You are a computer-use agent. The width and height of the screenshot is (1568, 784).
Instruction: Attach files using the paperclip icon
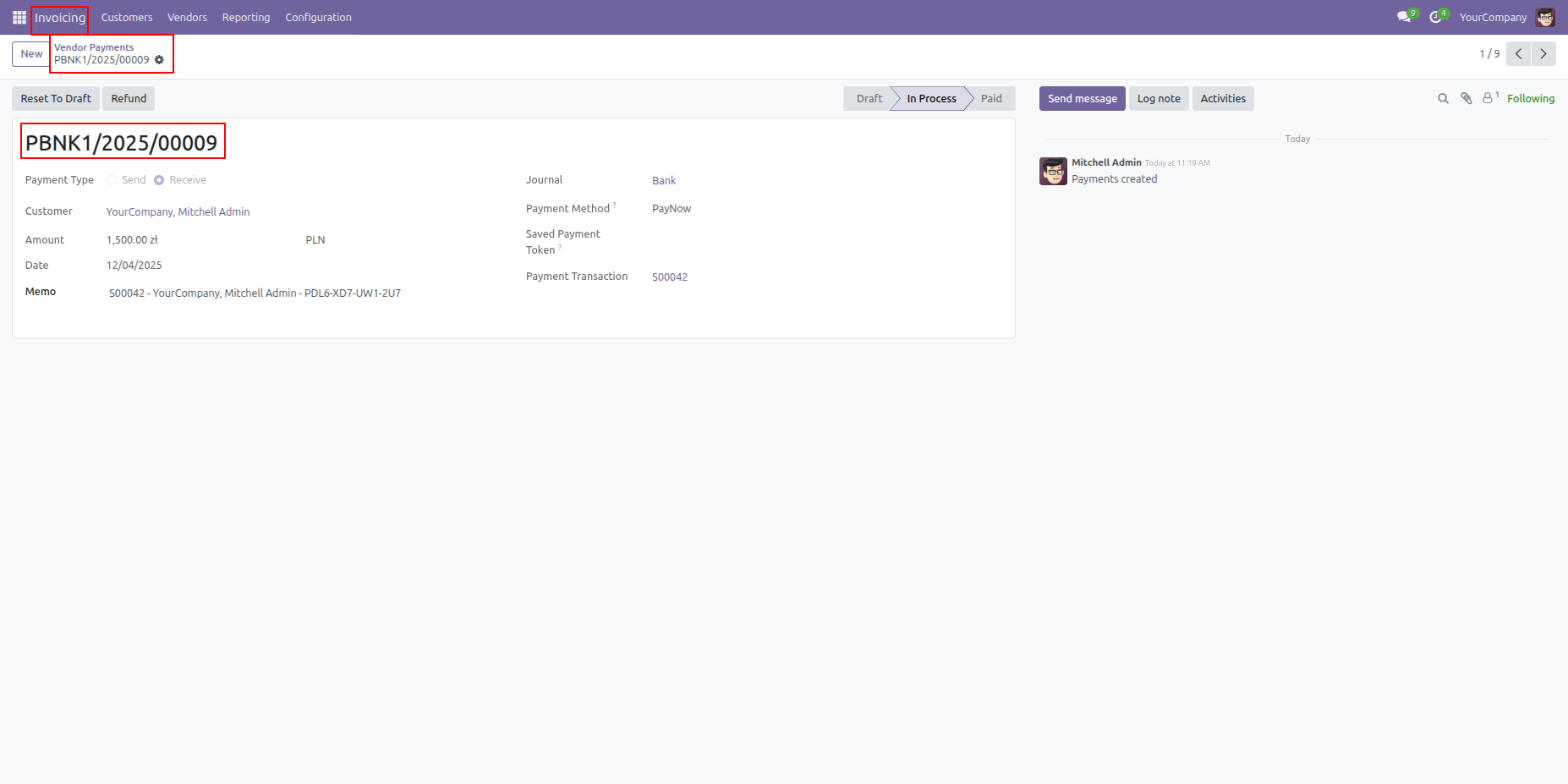[1467, 99]
